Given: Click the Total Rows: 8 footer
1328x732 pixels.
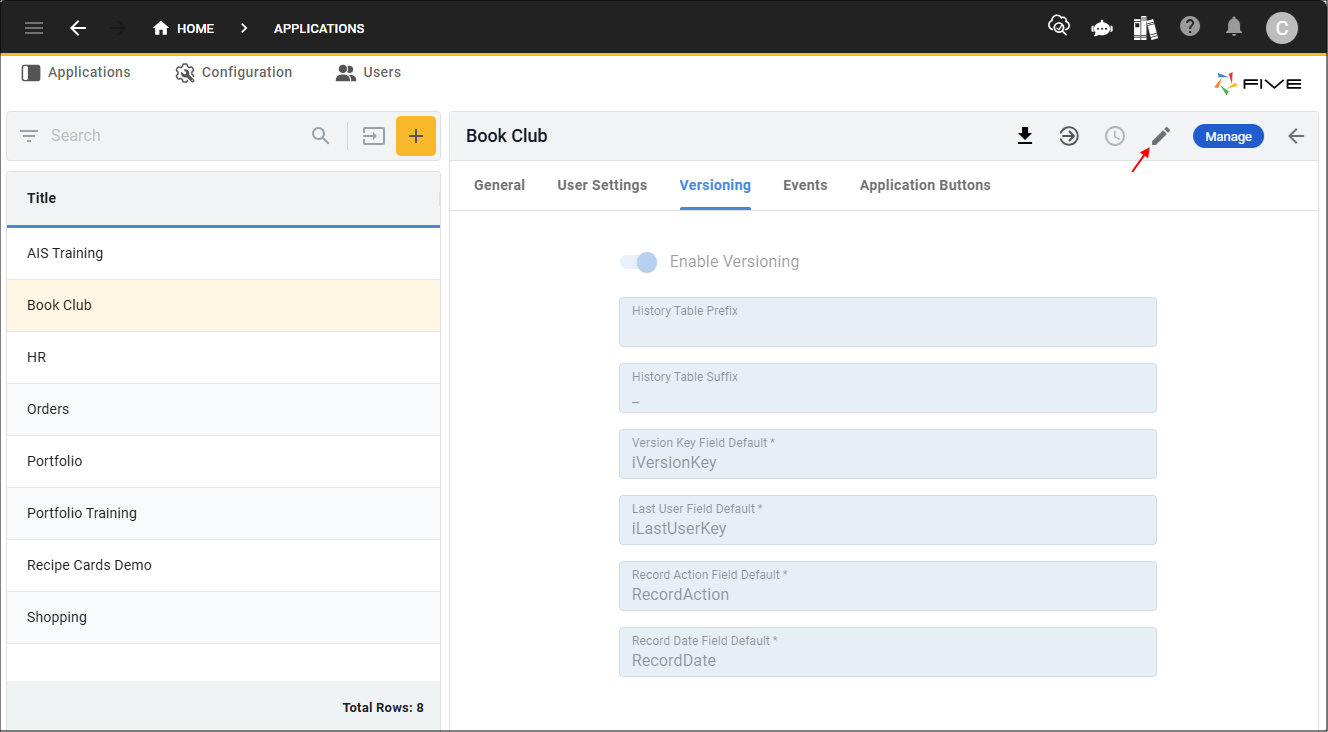Looking at the screenshot, I should click(383, 707).
